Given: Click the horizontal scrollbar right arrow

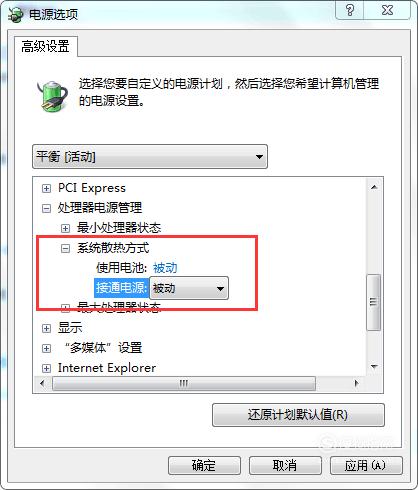Looking at the screenshot, I should [x=357, y=383].
